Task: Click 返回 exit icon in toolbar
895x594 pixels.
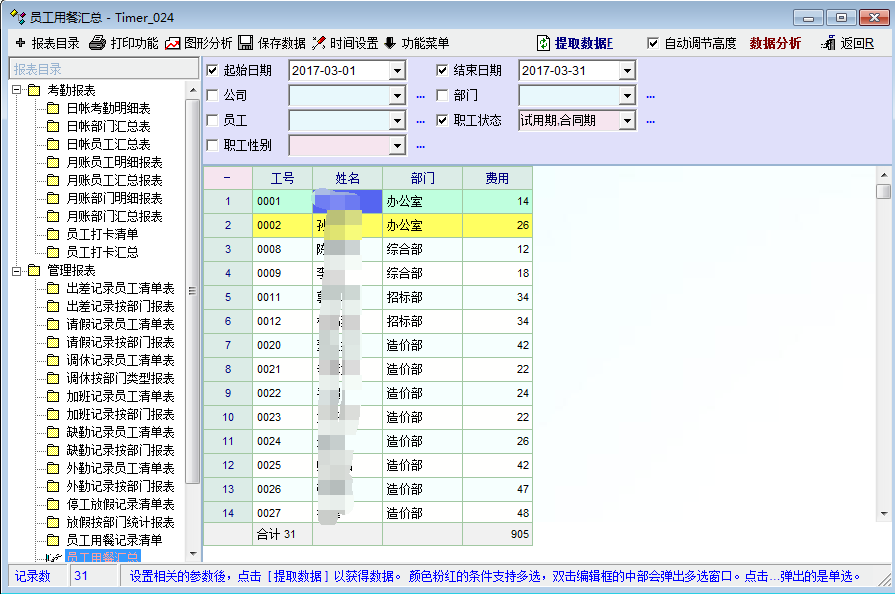Action: 827,43
